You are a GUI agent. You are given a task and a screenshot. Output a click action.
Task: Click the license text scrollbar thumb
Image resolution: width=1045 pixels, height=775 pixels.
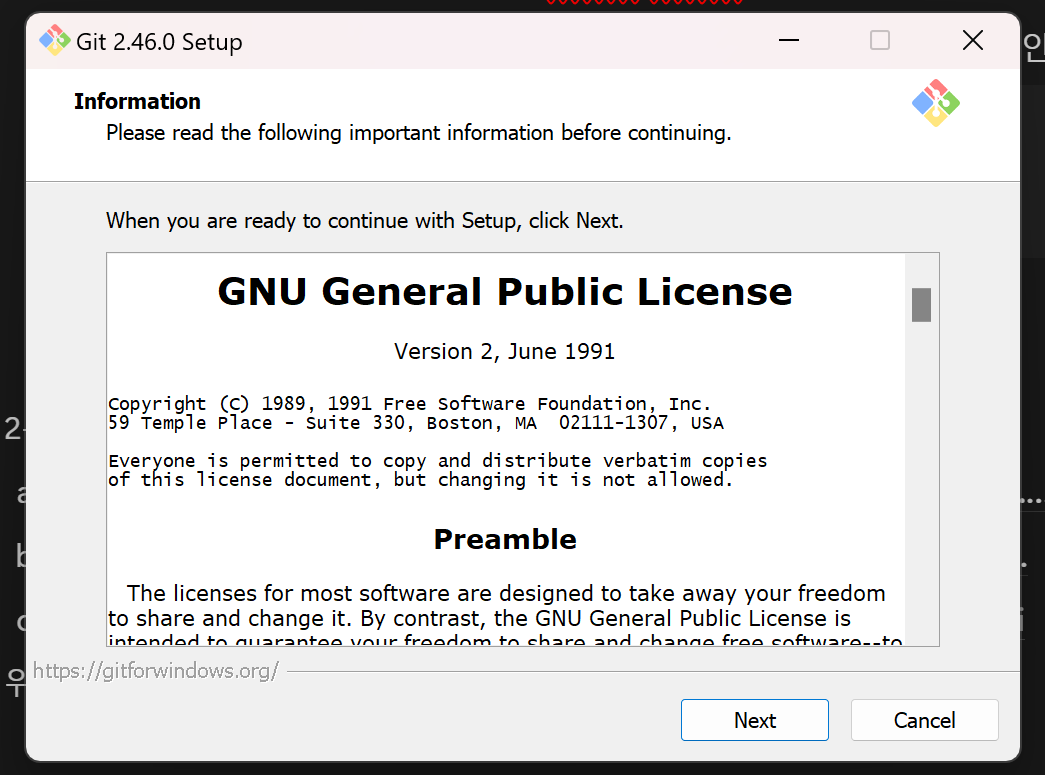[921, 305]
